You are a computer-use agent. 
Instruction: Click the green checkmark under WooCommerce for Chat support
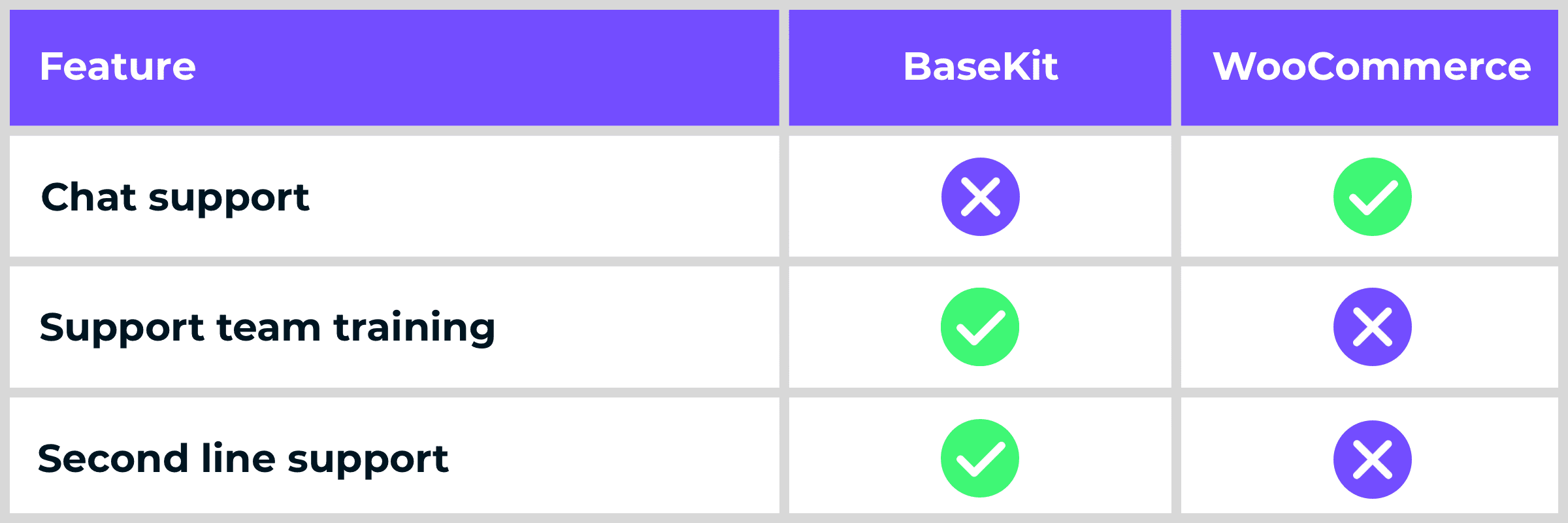click(x=1372, y=197)
